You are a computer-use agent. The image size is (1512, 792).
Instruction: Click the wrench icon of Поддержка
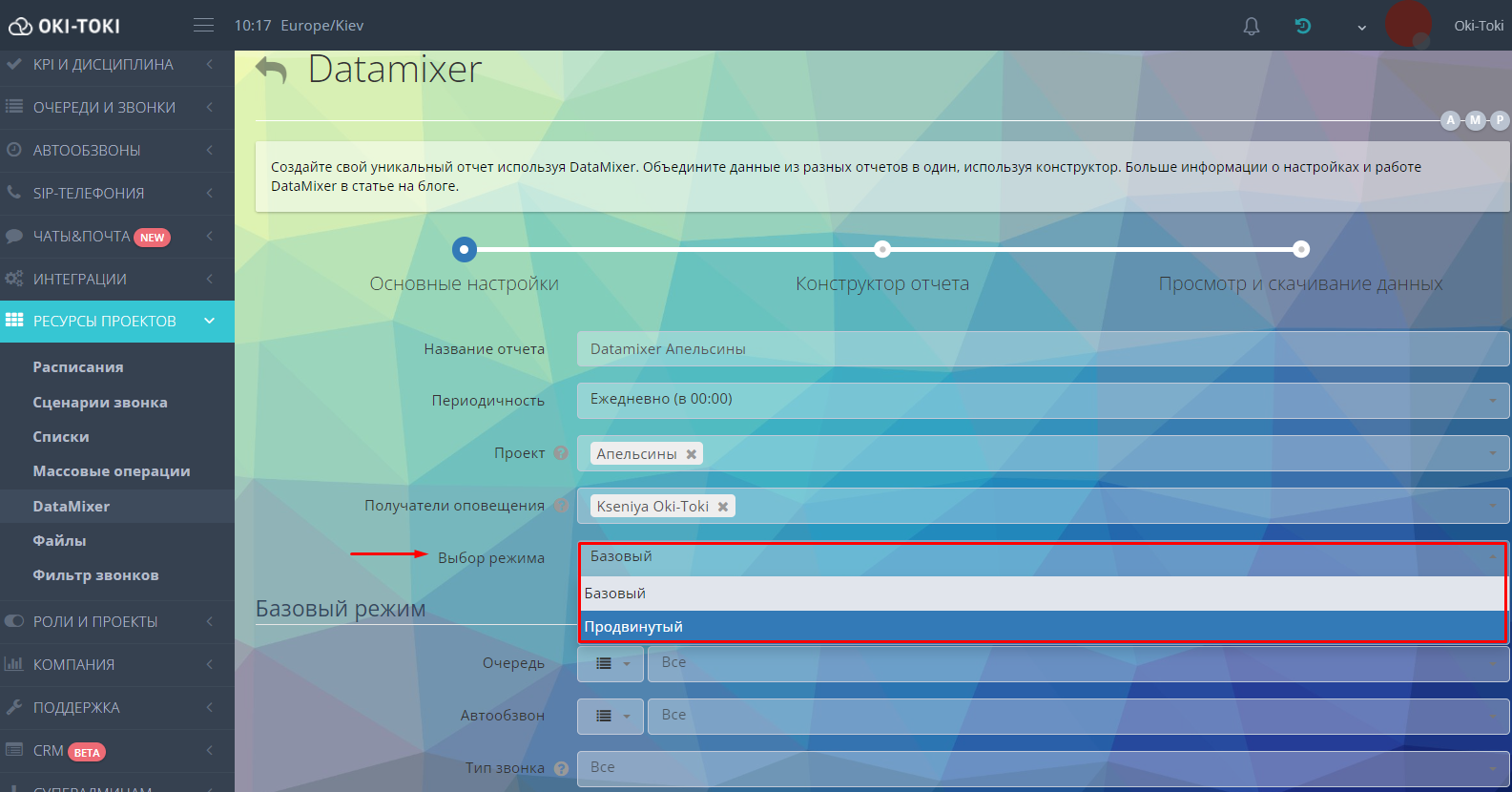(14, 707)
